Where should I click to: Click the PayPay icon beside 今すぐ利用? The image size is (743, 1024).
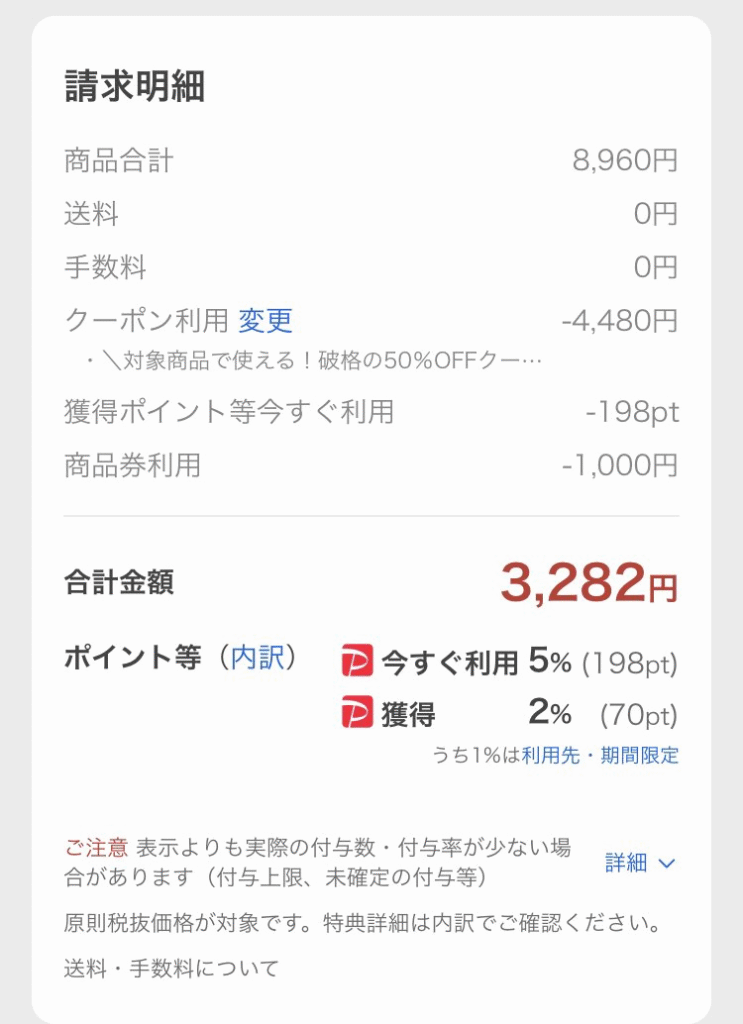coord(357,660)
